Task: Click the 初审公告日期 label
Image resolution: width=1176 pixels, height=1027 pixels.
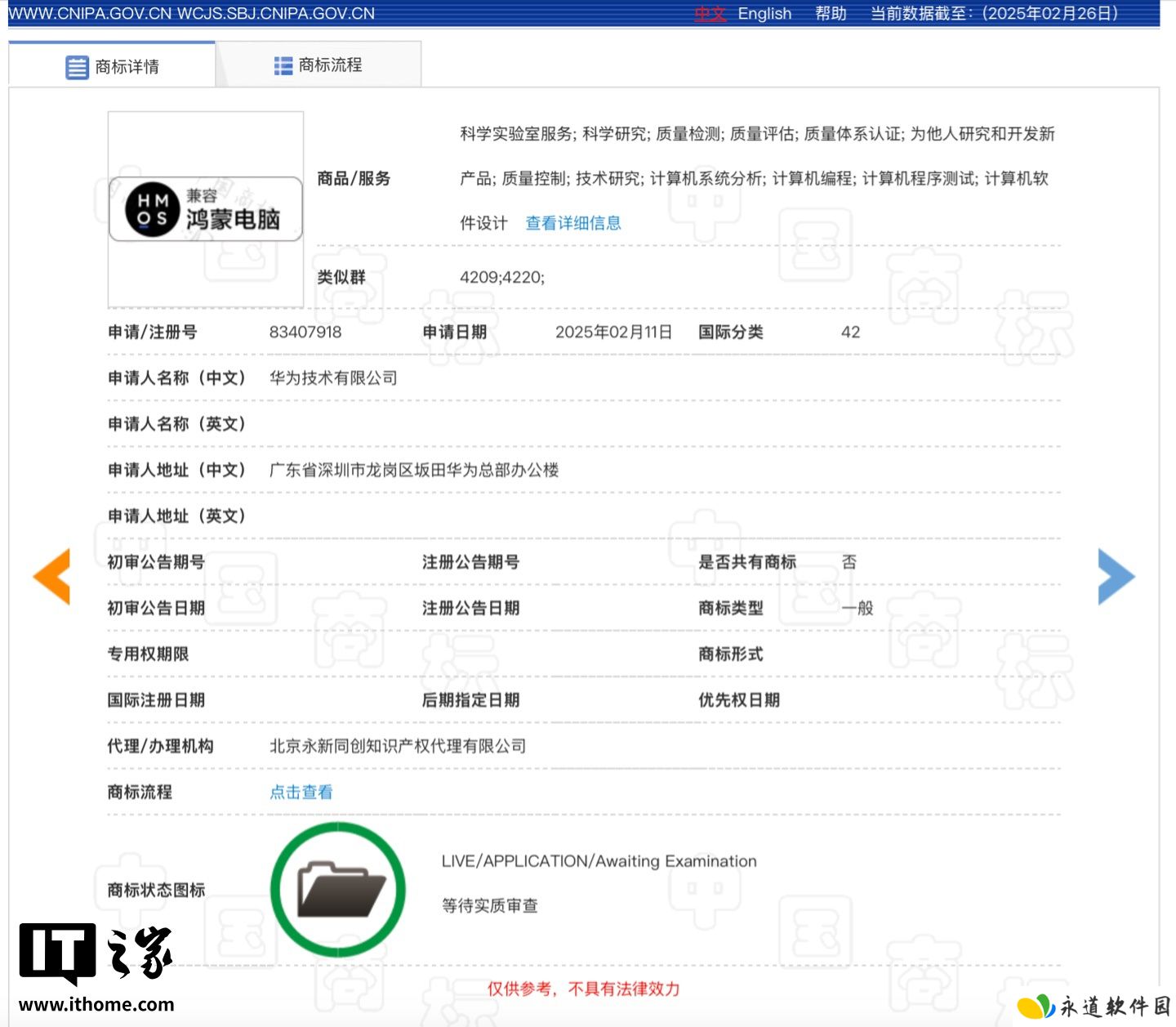Action: (156, 608)
